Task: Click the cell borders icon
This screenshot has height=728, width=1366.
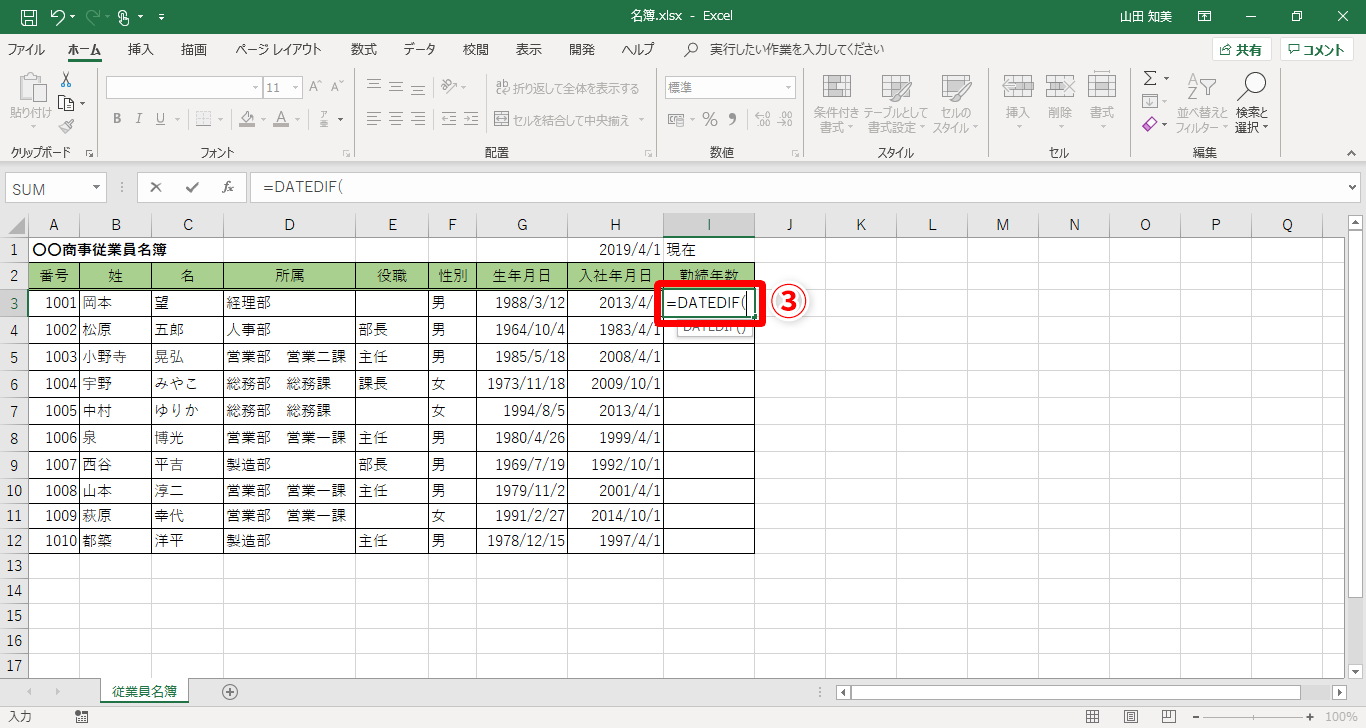Action: (x=203, y=119)
